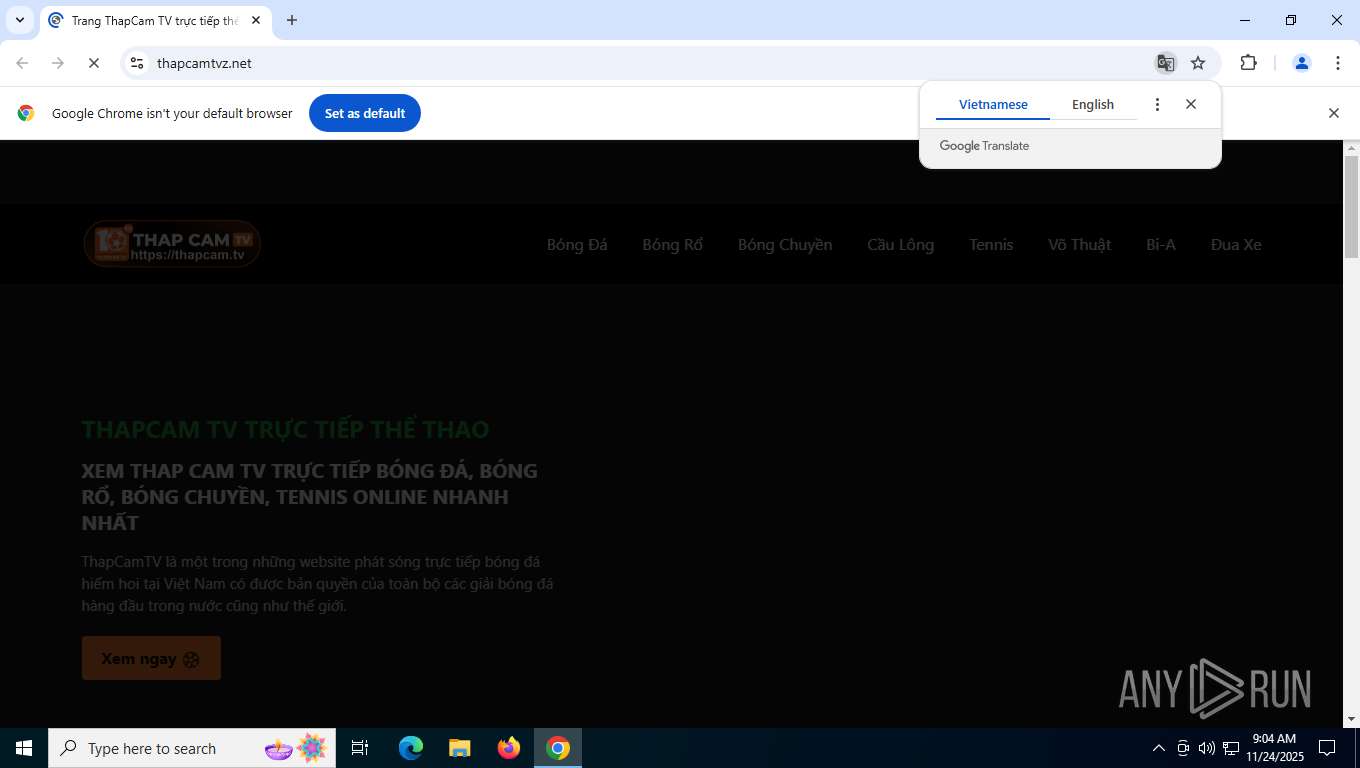Click the Meet Now camera tray icon
The width and height of the screenshot is (1360, 768).
tap(1183, 748)
